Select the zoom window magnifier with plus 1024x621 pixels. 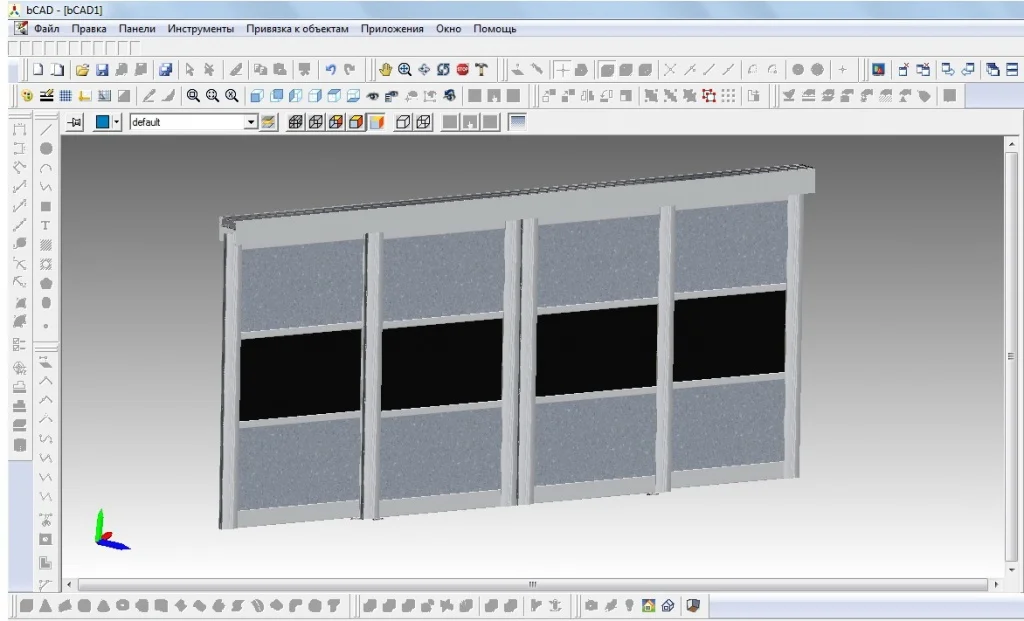tap(405, 69)
